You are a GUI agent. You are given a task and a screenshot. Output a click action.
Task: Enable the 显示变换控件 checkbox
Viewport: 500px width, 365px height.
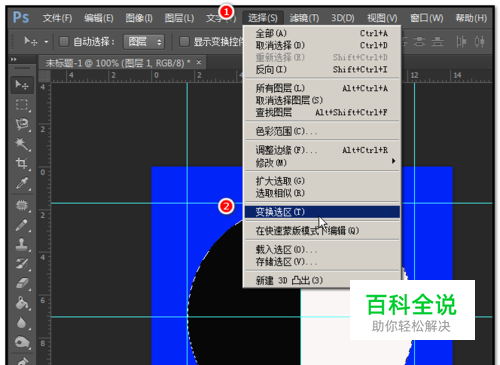pyautogui.click(x=184, y=42)
